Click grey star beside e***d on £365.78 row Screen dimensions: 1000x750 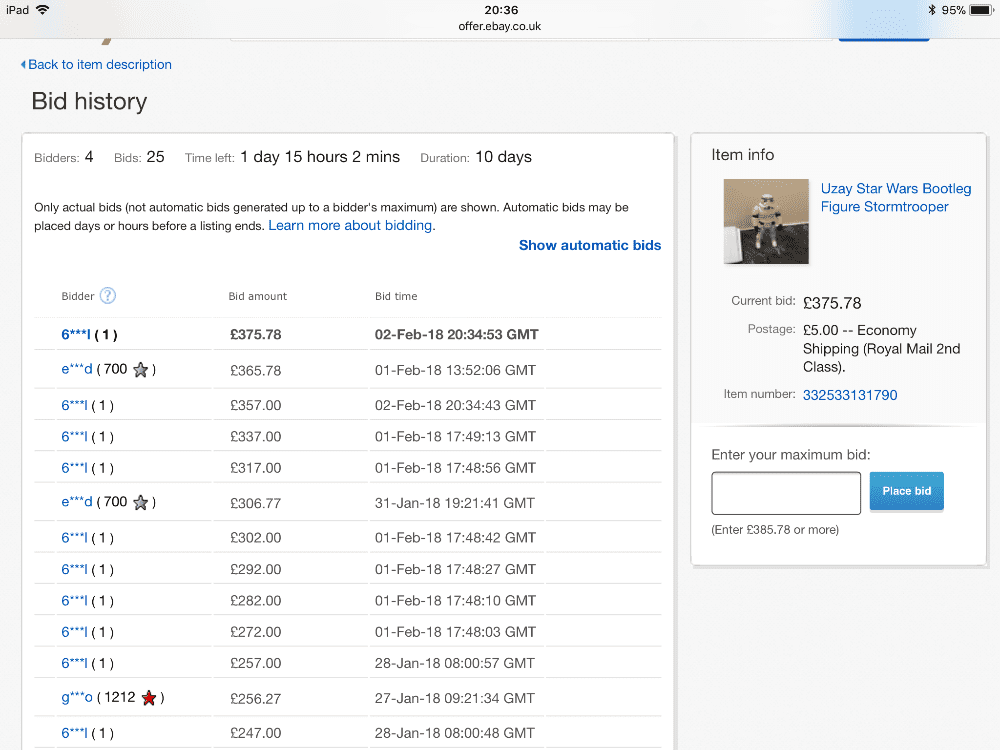141,370
